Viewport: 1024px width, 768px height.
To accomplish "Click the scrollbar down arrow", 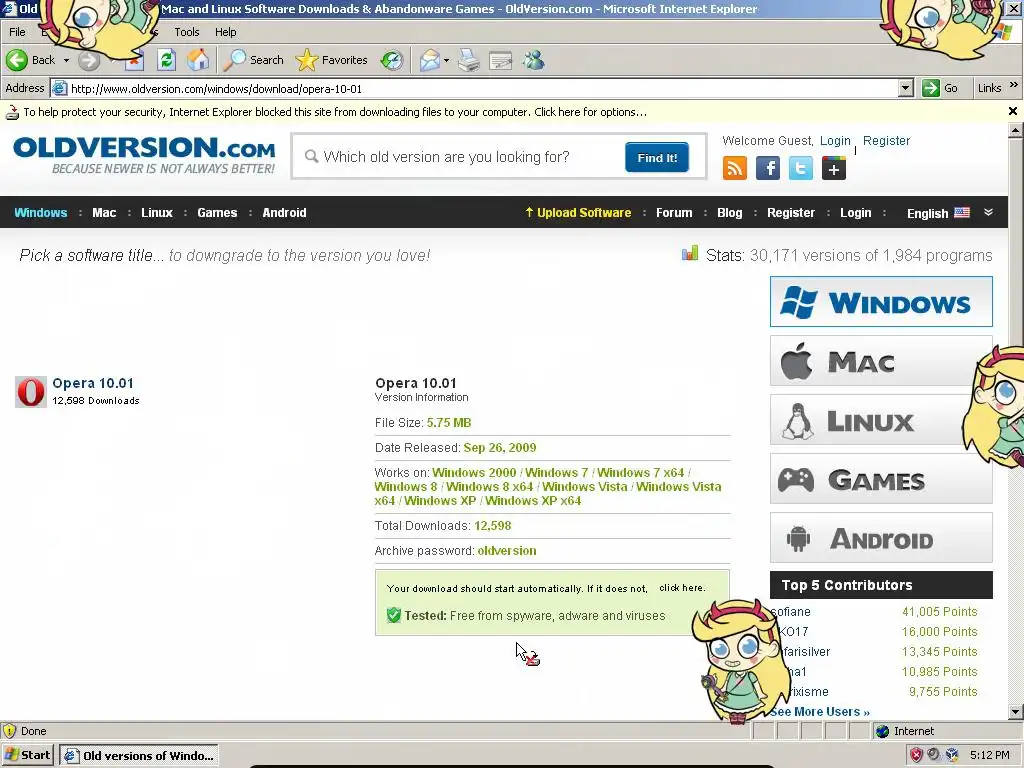I will [1015, 712].
